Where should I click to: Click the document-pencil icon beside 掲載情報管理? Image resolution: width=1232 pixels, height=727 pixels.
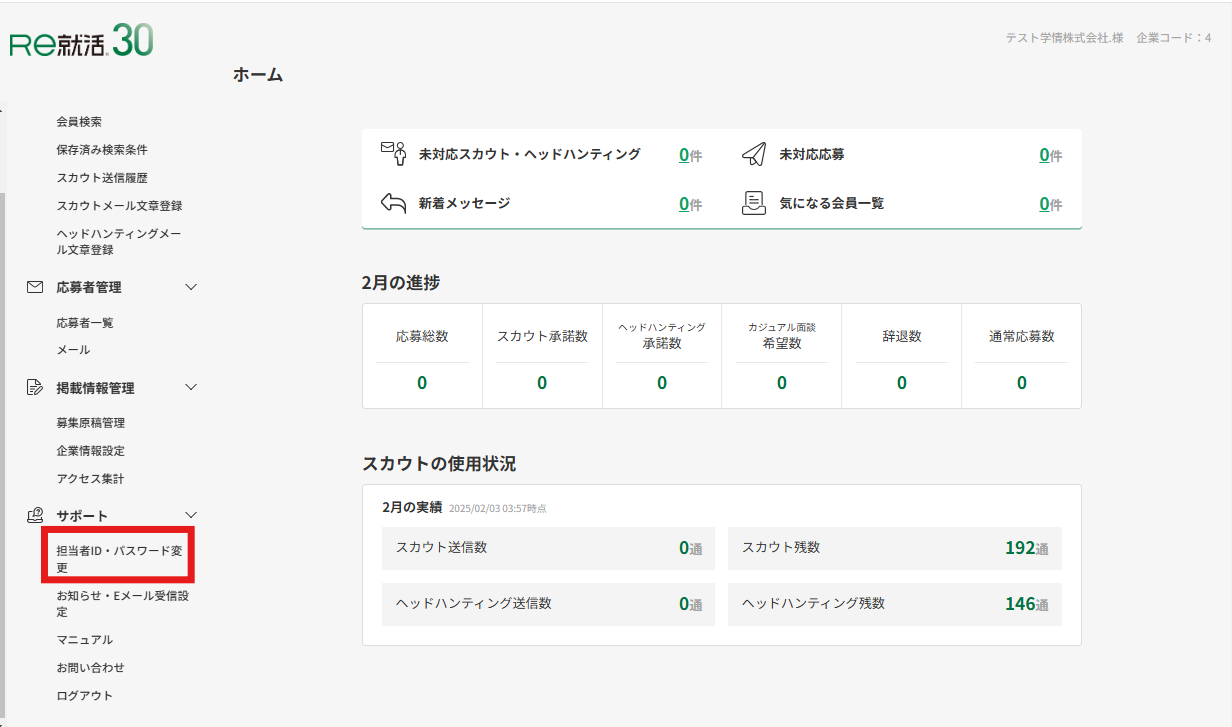click(x=35, y=388)
